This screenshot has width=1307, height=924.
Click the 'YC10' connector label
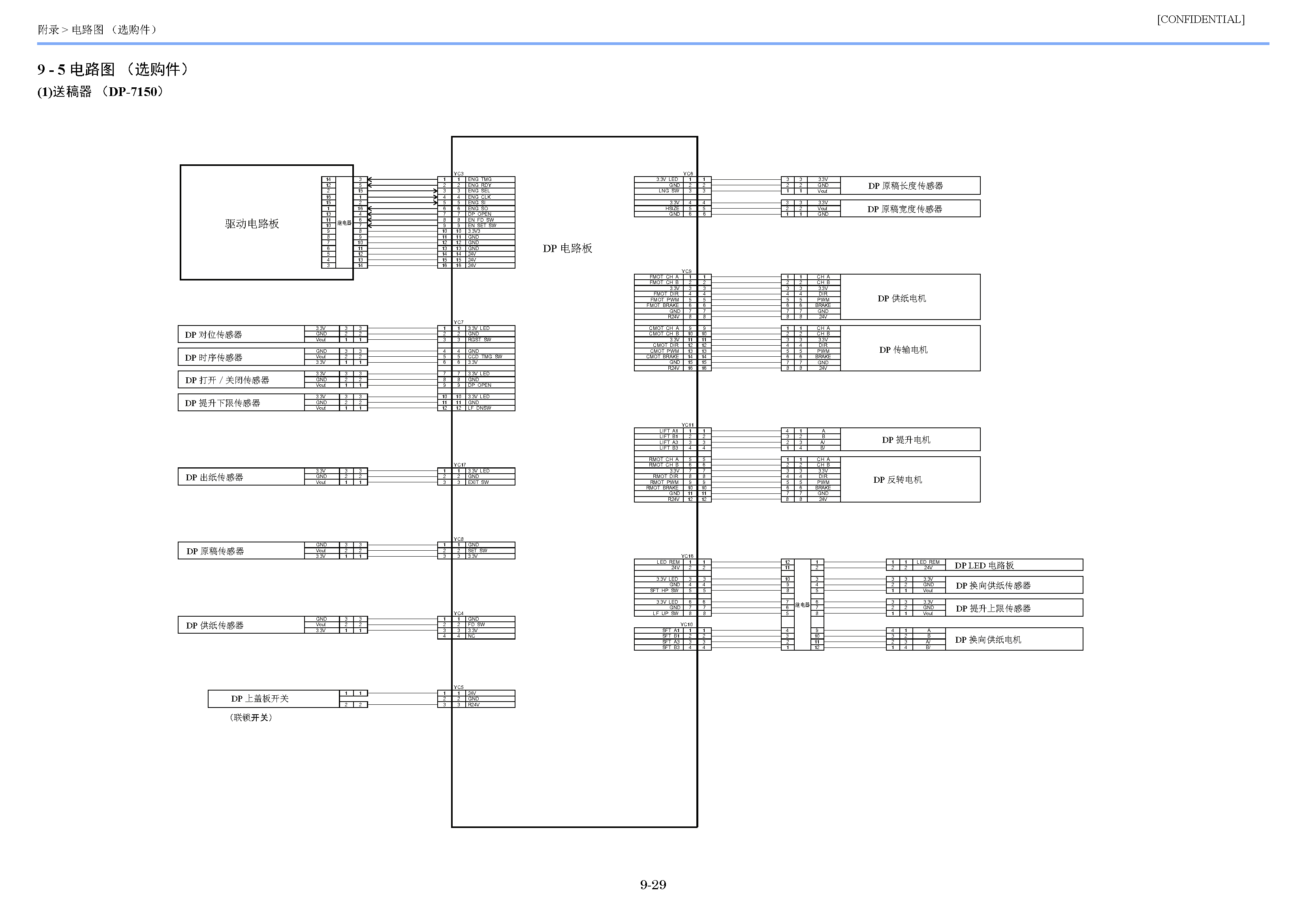pyautogui.click(x=687, y=625)
